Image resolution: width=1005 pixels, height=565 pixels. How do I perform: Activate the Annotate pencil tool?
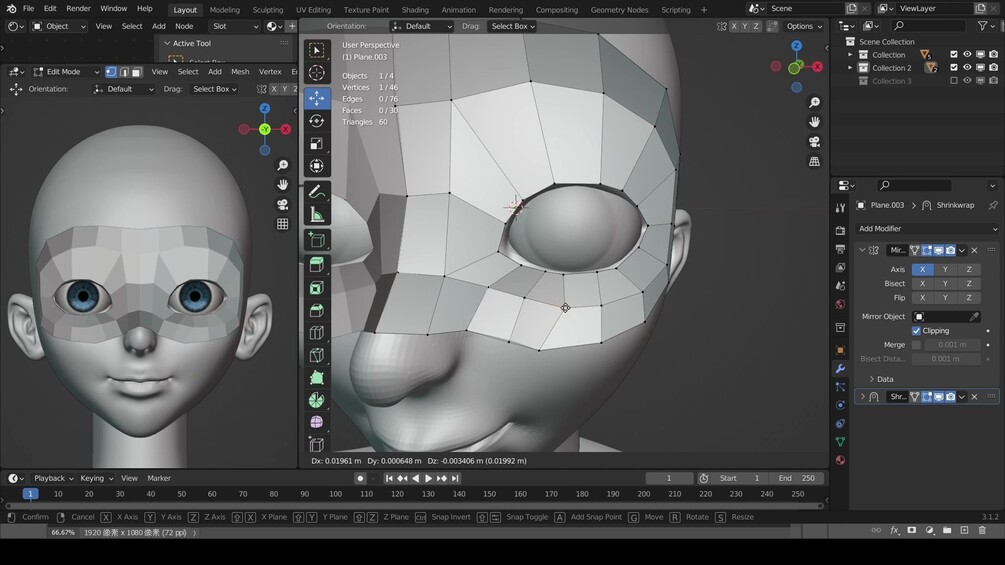[x=317, y=191]
